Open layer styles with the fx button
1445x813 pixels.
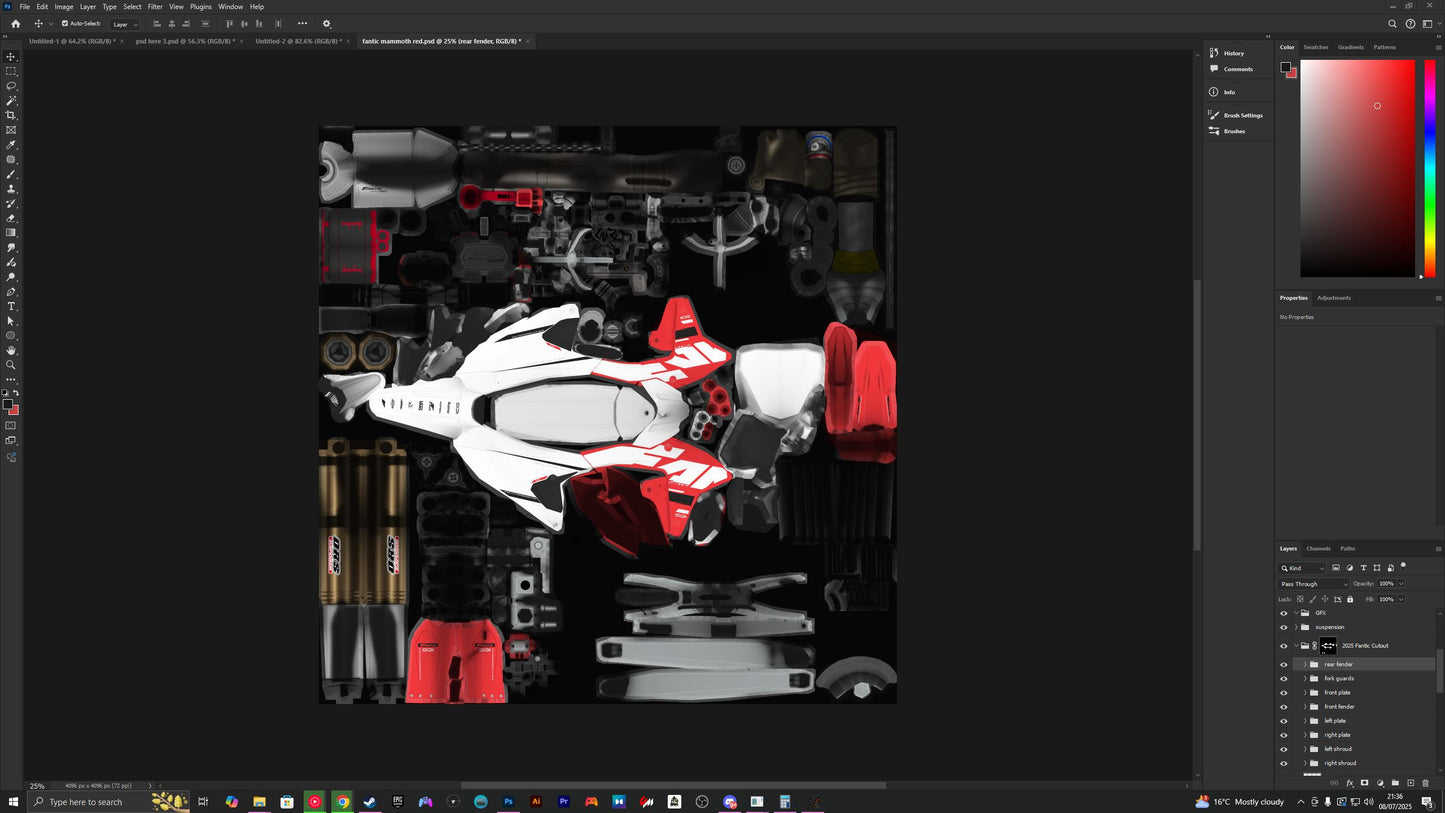coord(1349,783)
